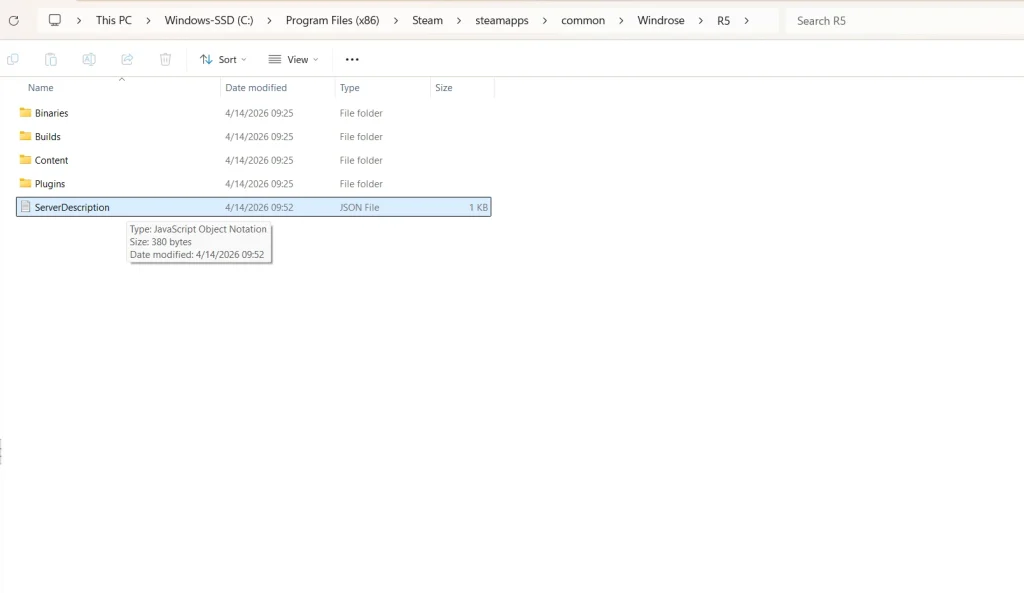1024x593 pixels.
Task: Click the Share icon
Action: (x=127, y=59)
